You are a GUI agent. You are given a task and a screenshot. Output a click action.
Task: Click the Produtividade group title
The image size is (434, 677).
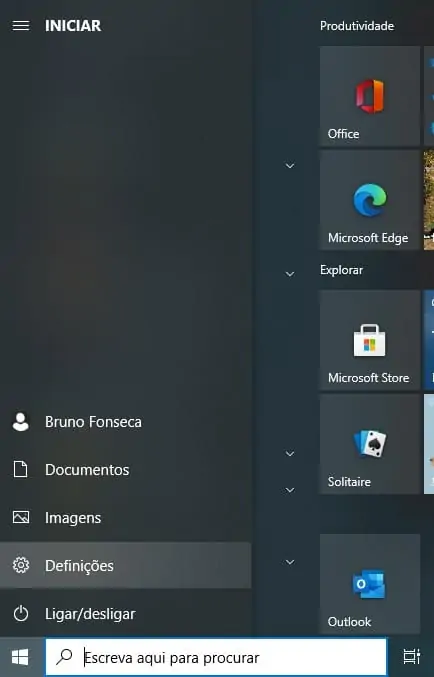pyautogui.click(x=357, y=26)
